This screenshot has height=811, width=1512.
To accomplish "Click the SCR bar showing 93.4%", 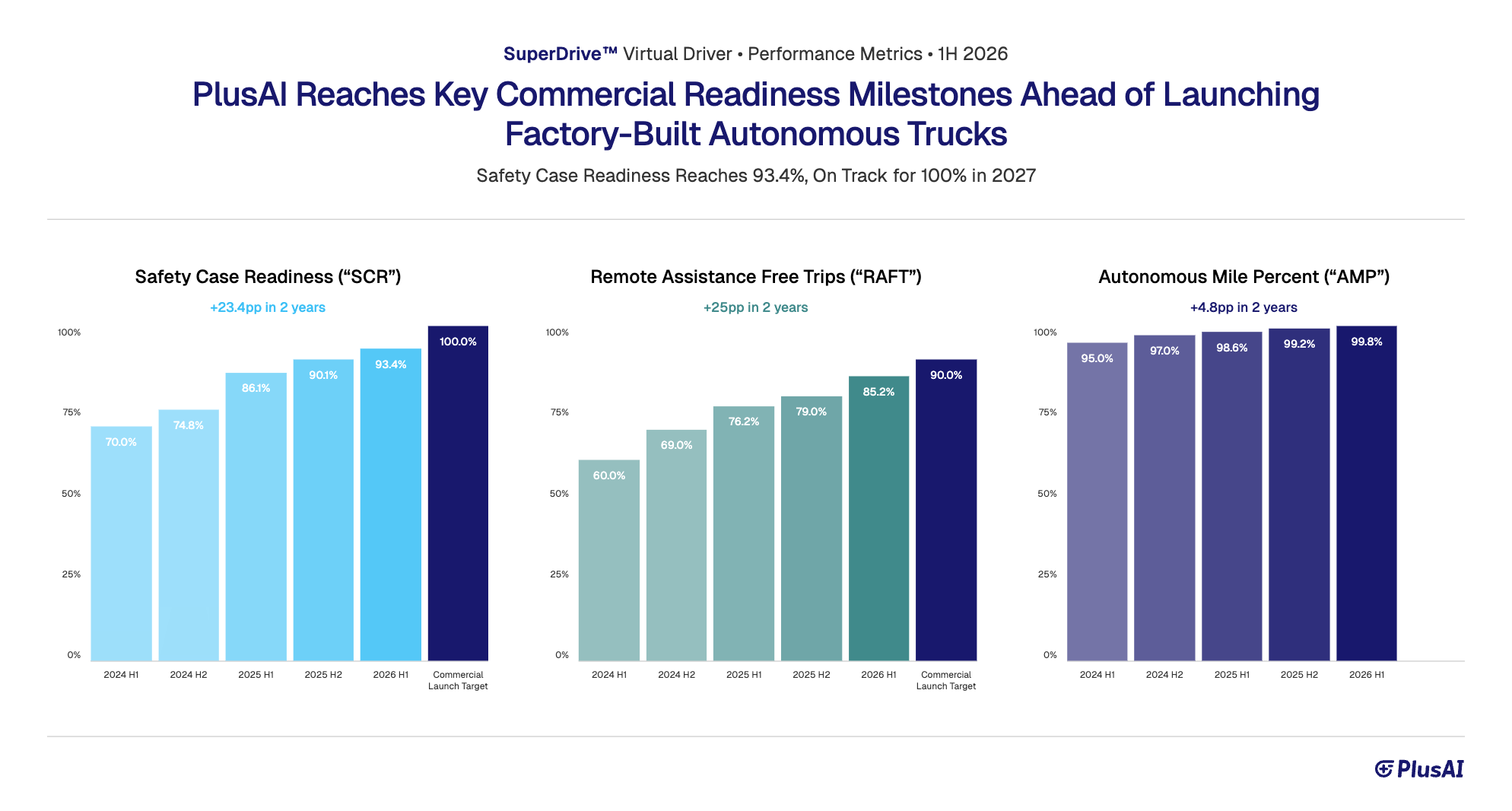I will click(391, 504).
